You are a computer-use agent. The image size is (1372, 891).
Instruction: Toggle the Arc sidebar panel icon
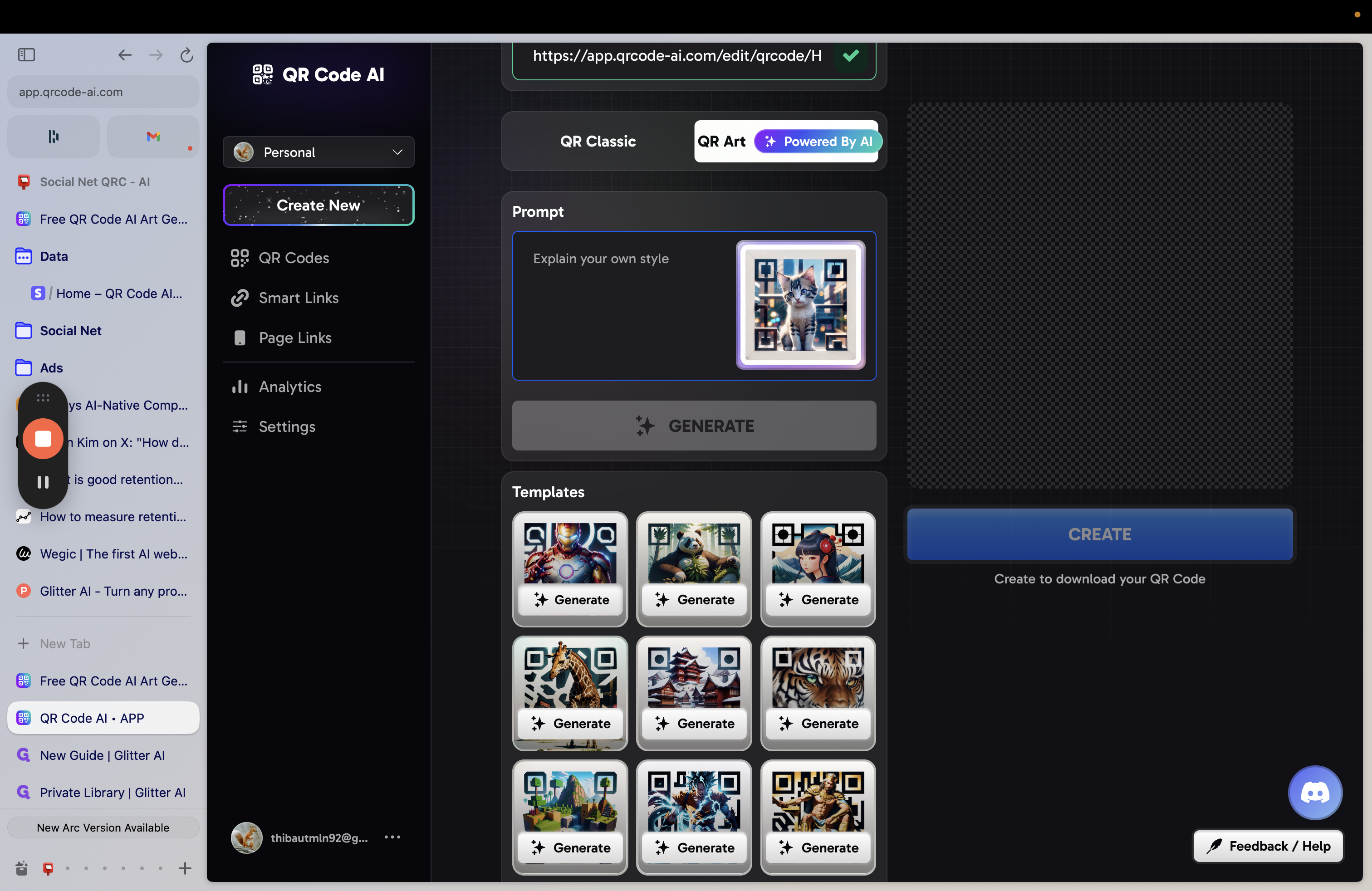click(26, 55)
